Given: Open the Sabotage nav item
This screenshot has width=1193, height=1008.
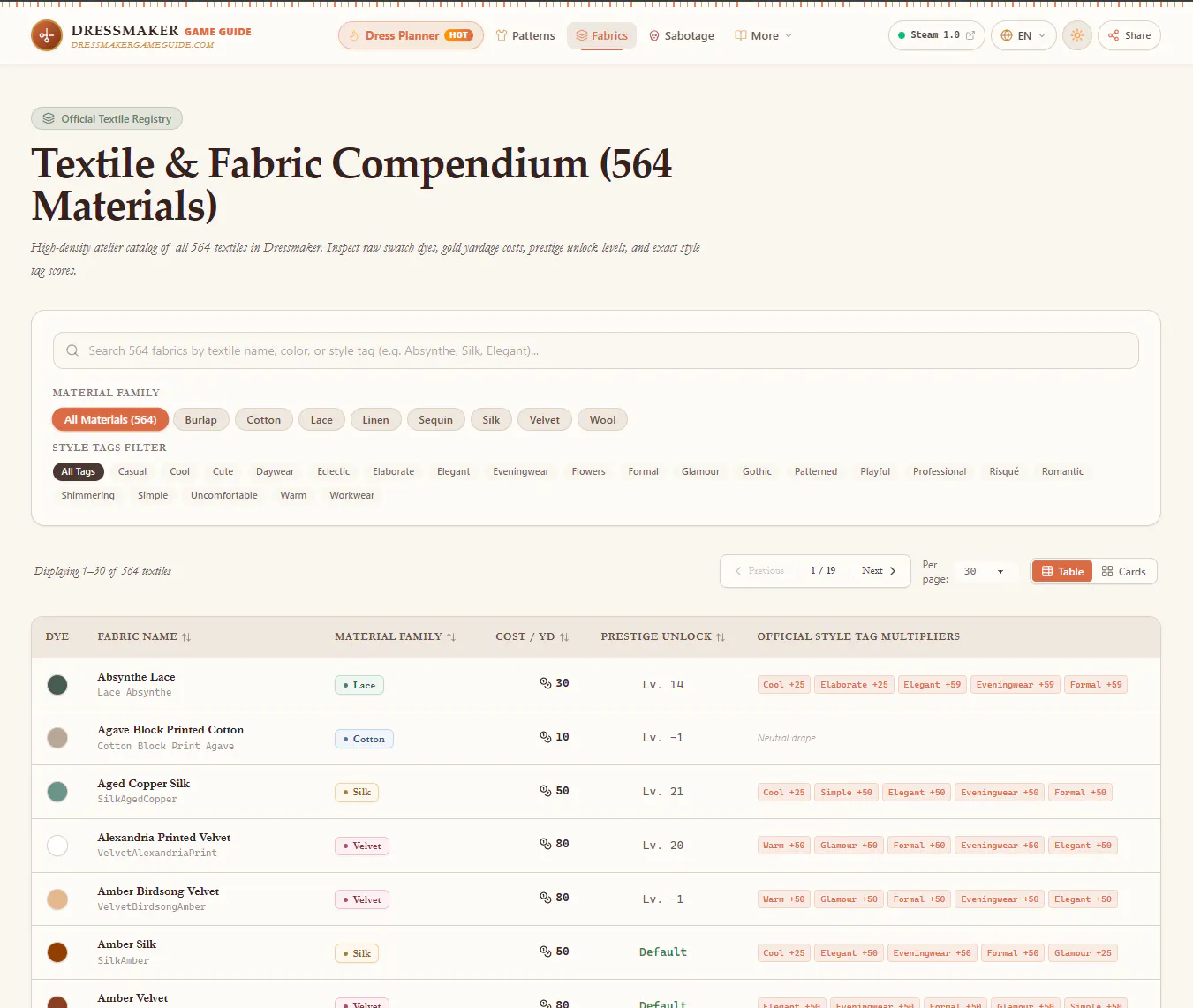Looking at the screenshot, I should click(x=682, y=35).
